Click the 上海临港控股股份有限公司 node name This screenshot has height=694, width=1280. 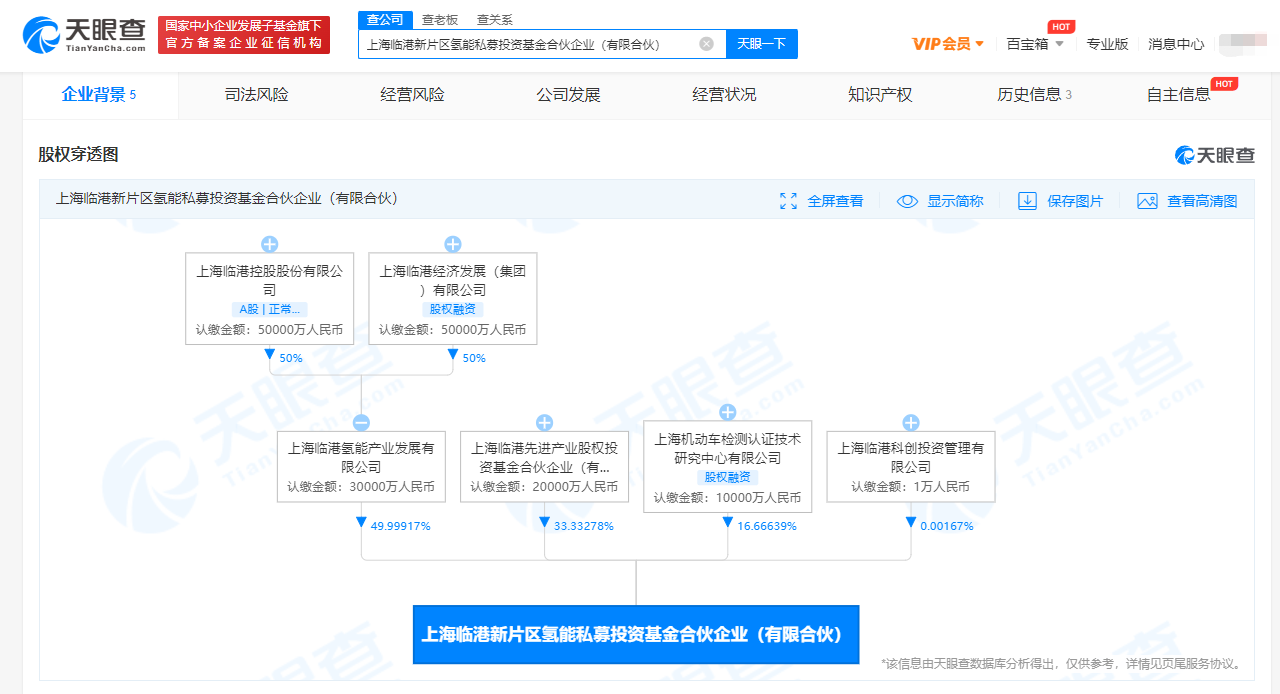coord(269,280)
